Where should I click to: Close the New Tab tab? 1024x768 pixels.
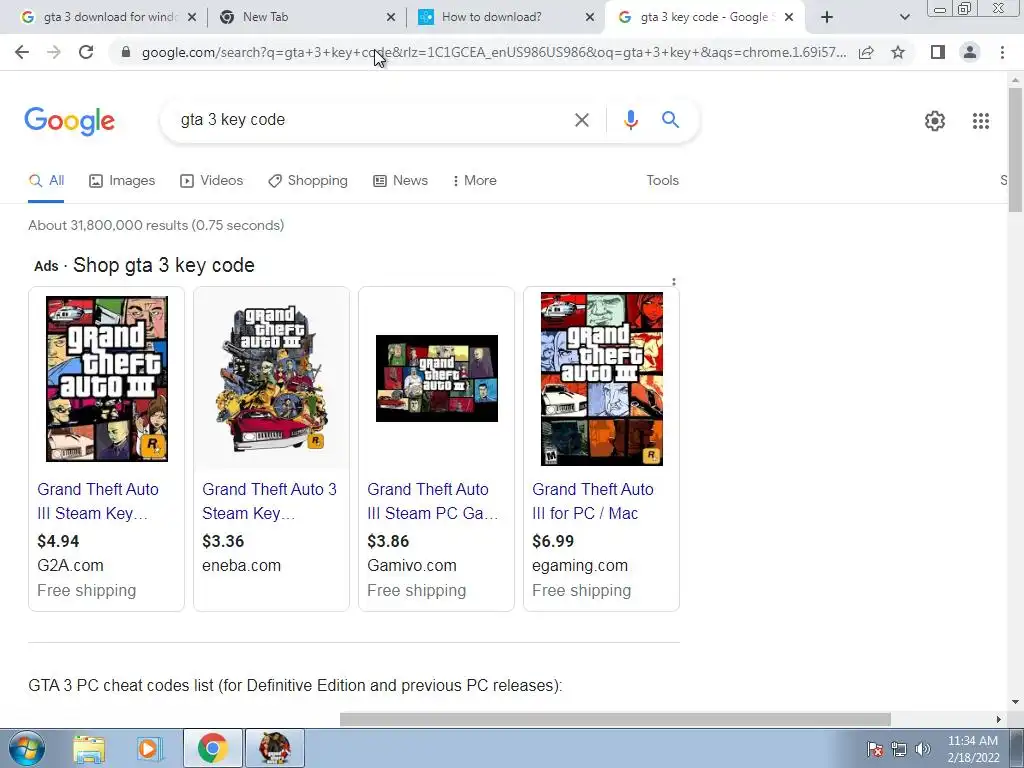click(391, 18)
